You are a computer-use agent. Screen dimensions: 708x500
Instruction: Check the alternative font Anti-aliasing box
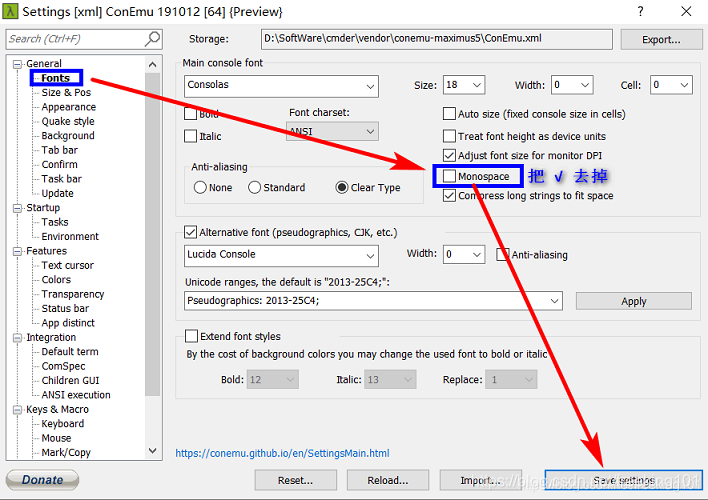pyautogui.click(x=503, y=255)
